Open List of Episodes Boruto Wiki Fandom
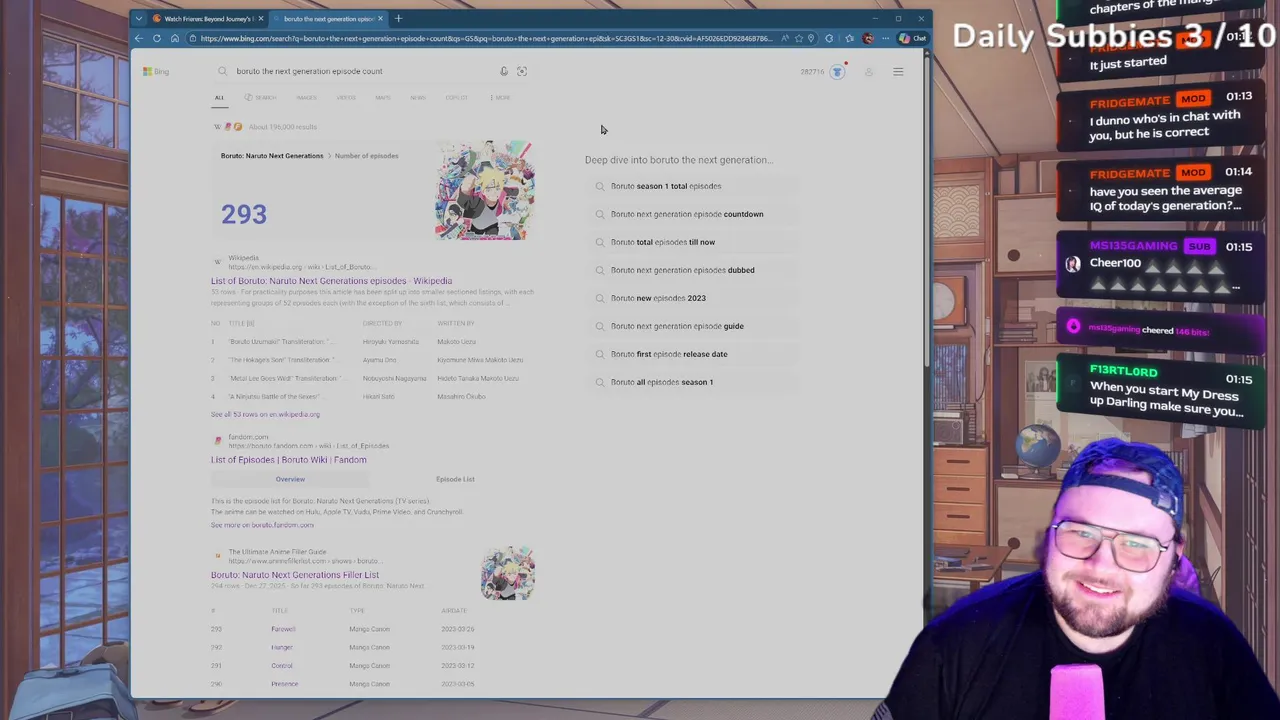The image size is (1280, 720). (289, 460)
